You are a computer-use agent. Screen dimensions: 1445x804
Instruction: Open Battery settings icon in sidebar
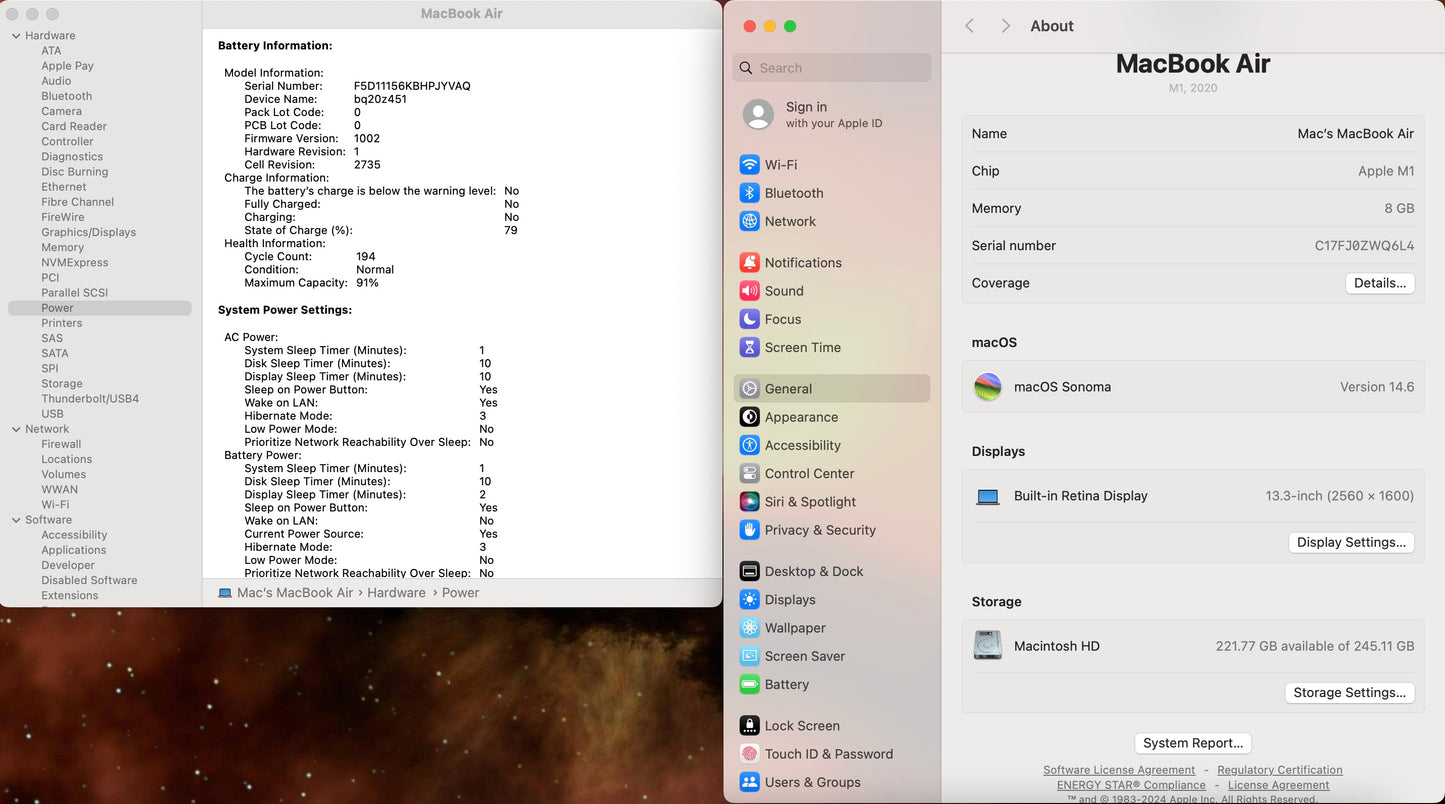click(749, 685)
